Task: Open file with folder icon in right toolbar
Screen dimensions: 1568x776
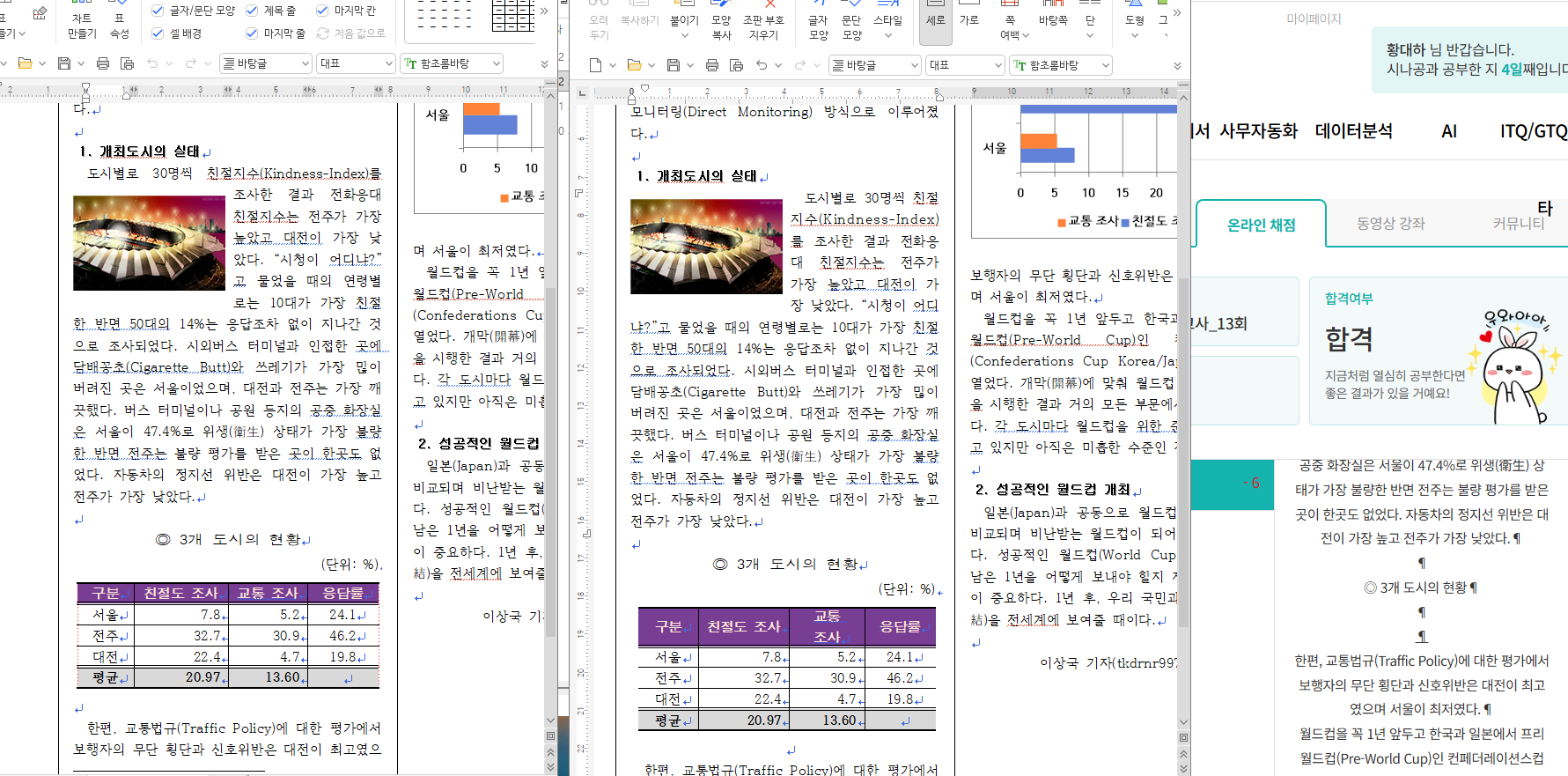Action: coord(634,65)
